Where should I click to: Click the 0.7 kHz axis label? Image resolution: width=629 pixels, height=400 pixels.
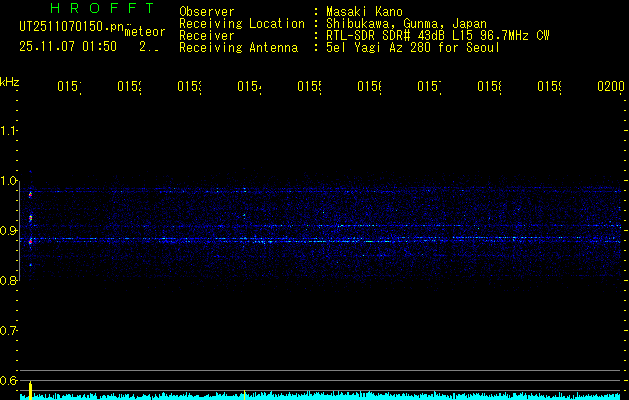pyautogui.click(x=8, y=331)
